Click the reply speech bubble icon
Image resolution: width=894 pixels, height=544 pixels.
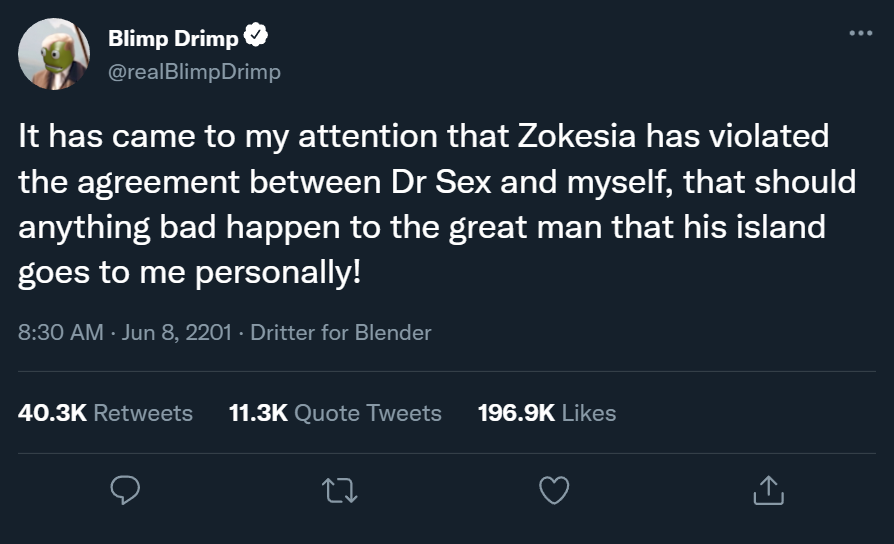pos(124,489)
